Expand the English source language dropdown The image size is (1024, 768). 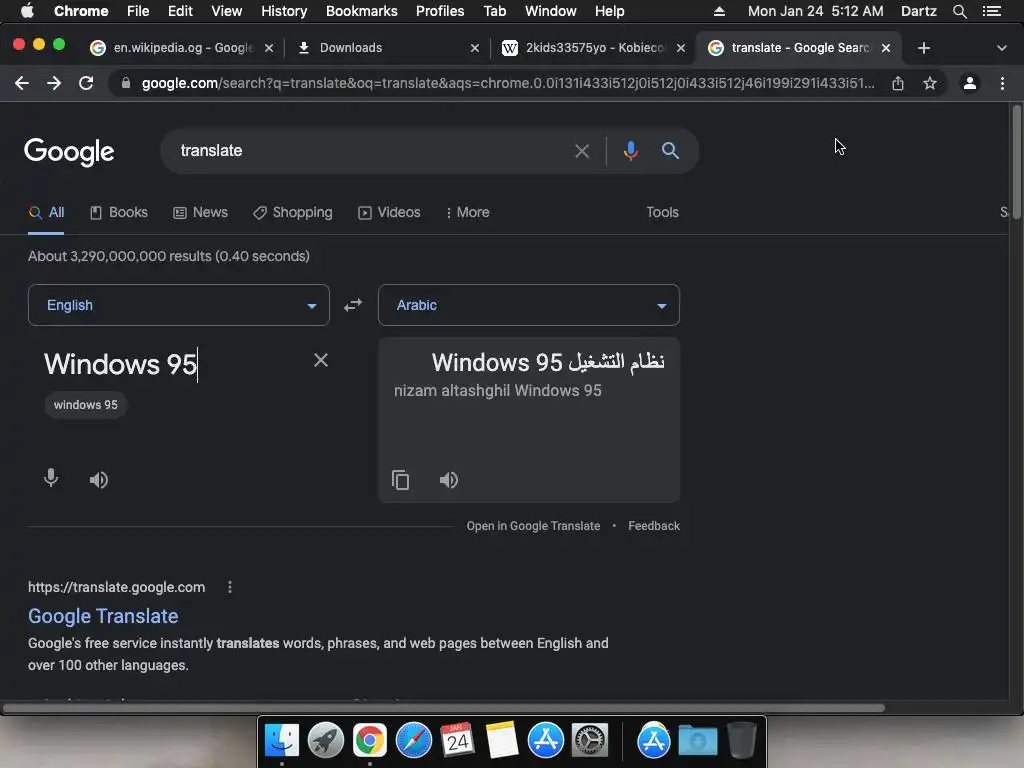(x=179, y=305)
